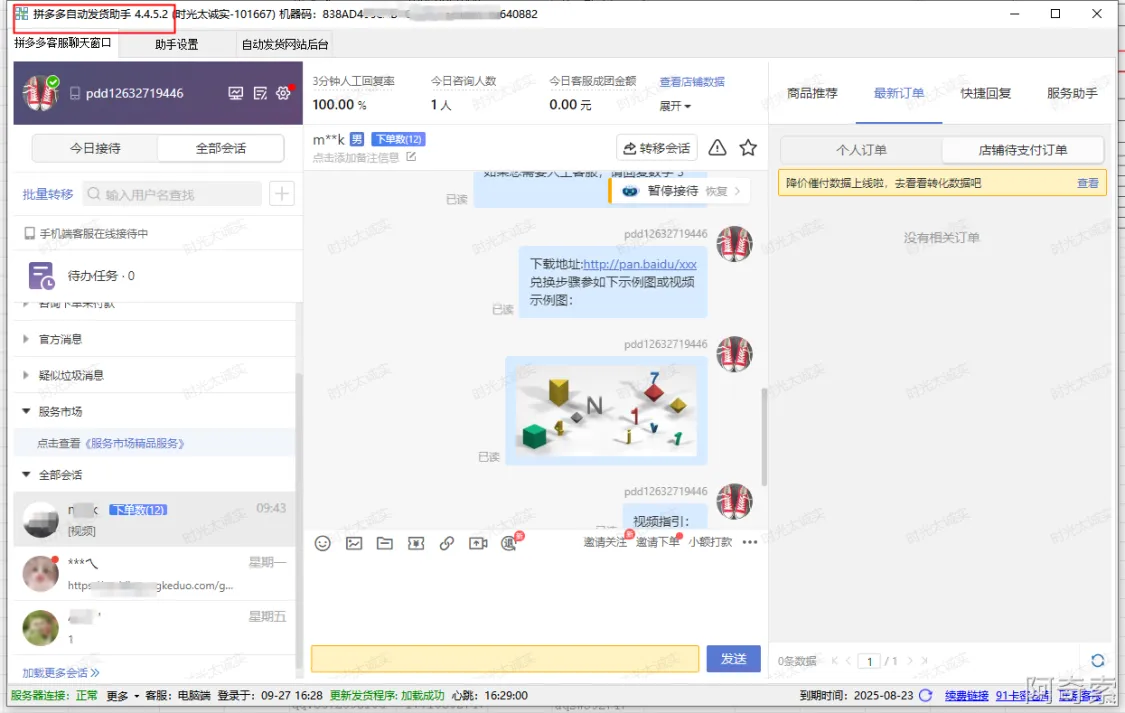Click 加载更多会话 link
The height and width of the screenshot is (713, 1125).
(x=60, y=673)
